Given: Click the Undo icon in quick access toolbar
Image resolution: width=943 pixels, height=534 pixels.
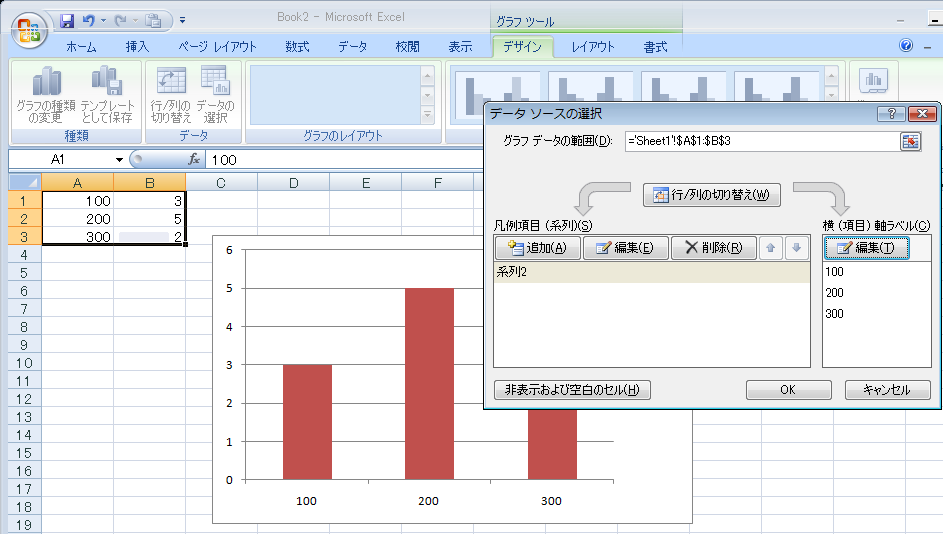Looking at the screenshot, I should click(89, 20).
